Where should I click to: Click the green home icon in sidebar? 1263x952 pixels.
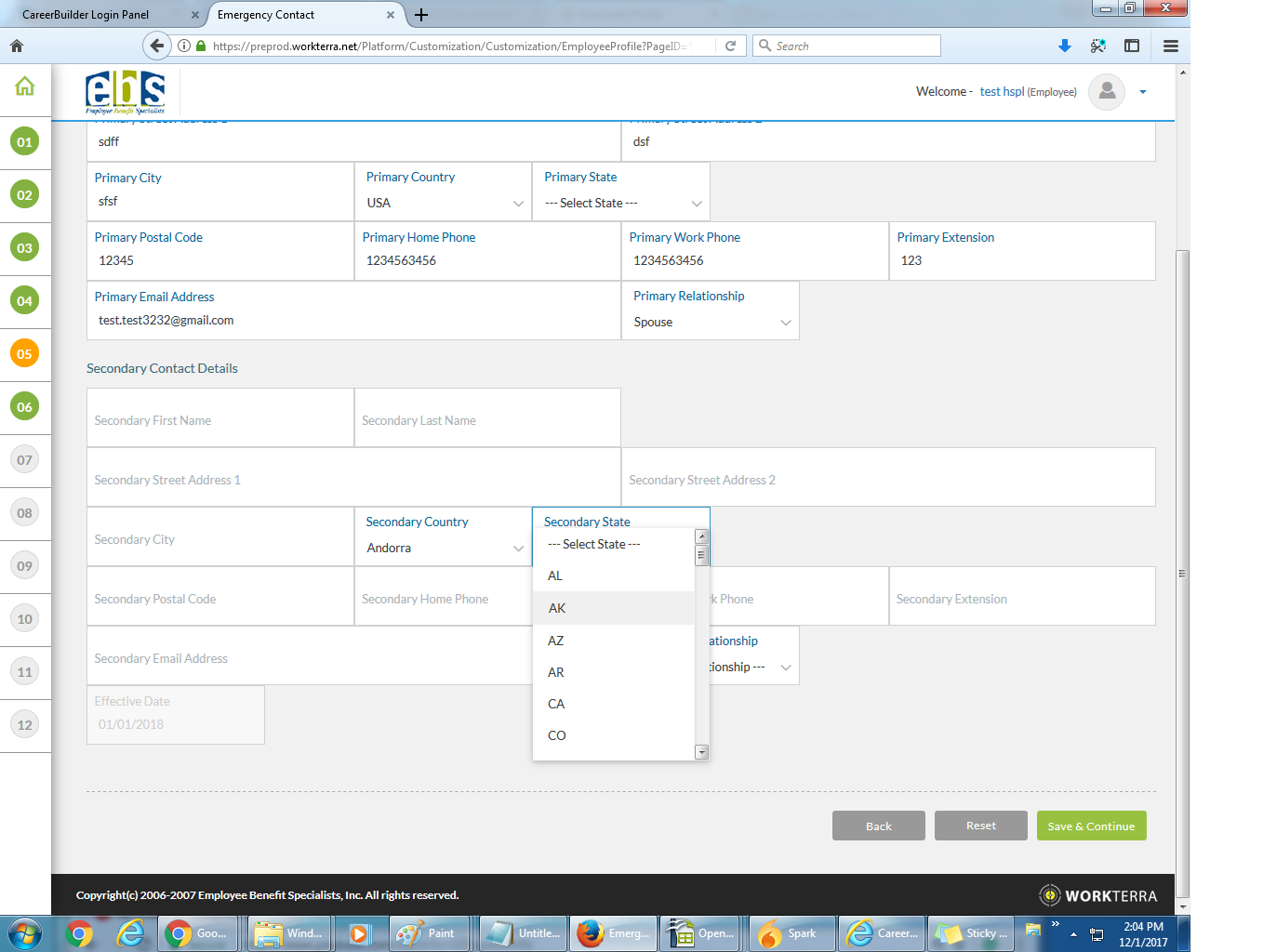[x=25, y=86]
